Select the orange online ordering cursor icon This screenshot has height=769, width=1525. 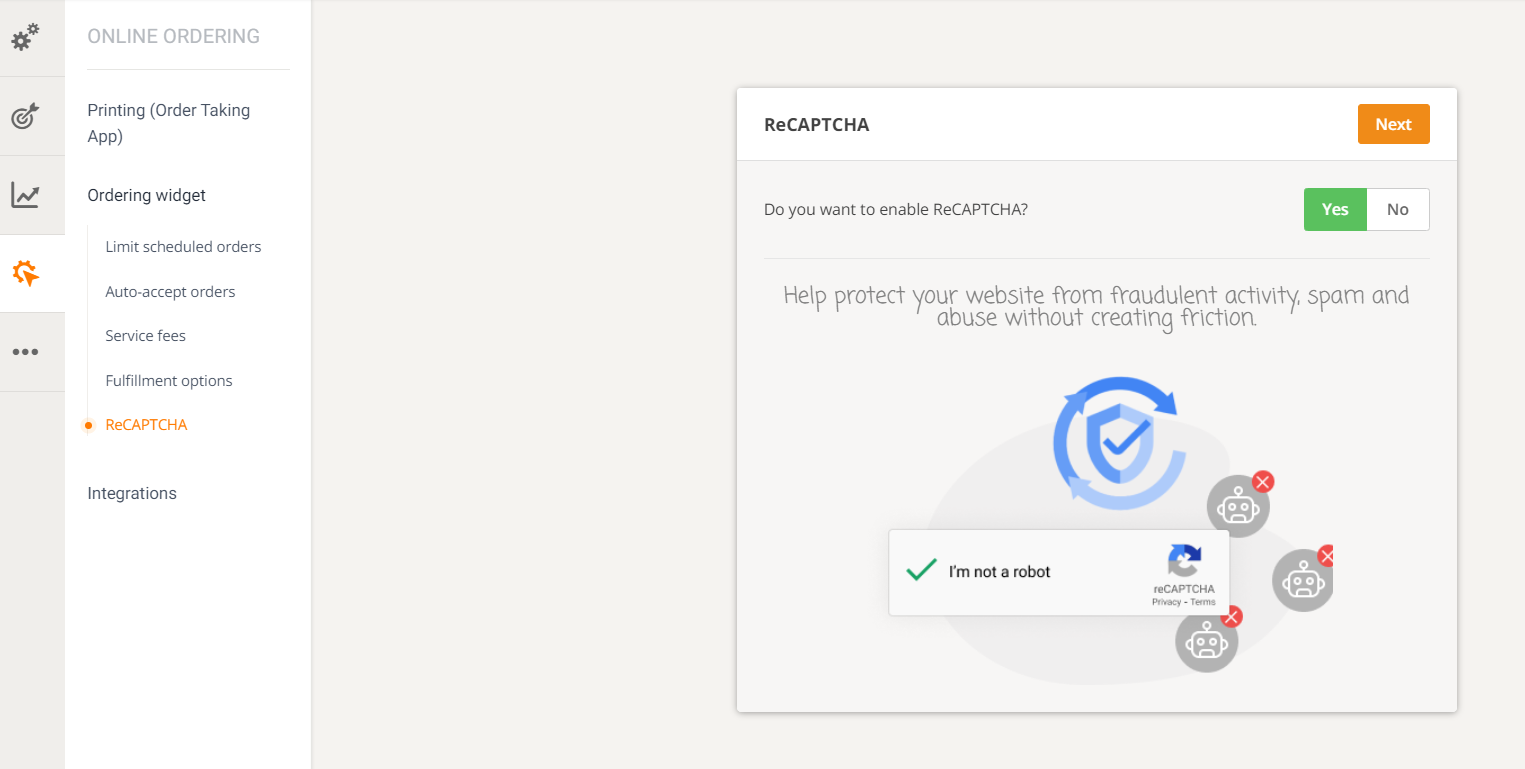tap(25, 273)
